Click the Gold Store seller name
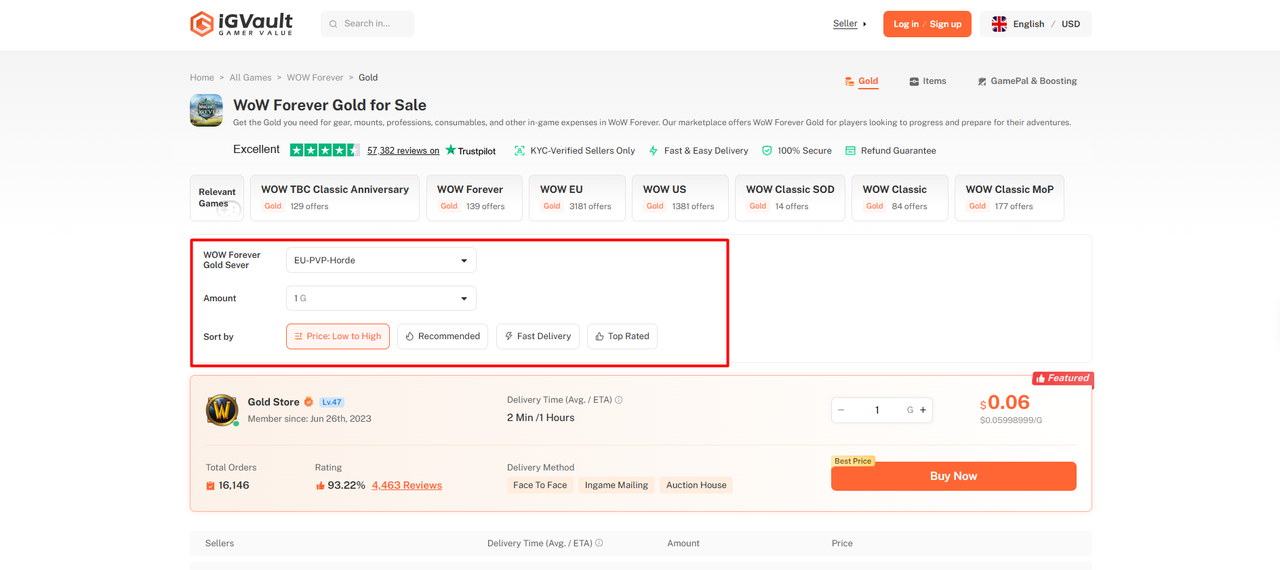1280x570 pixels. (x=273, y=402)
